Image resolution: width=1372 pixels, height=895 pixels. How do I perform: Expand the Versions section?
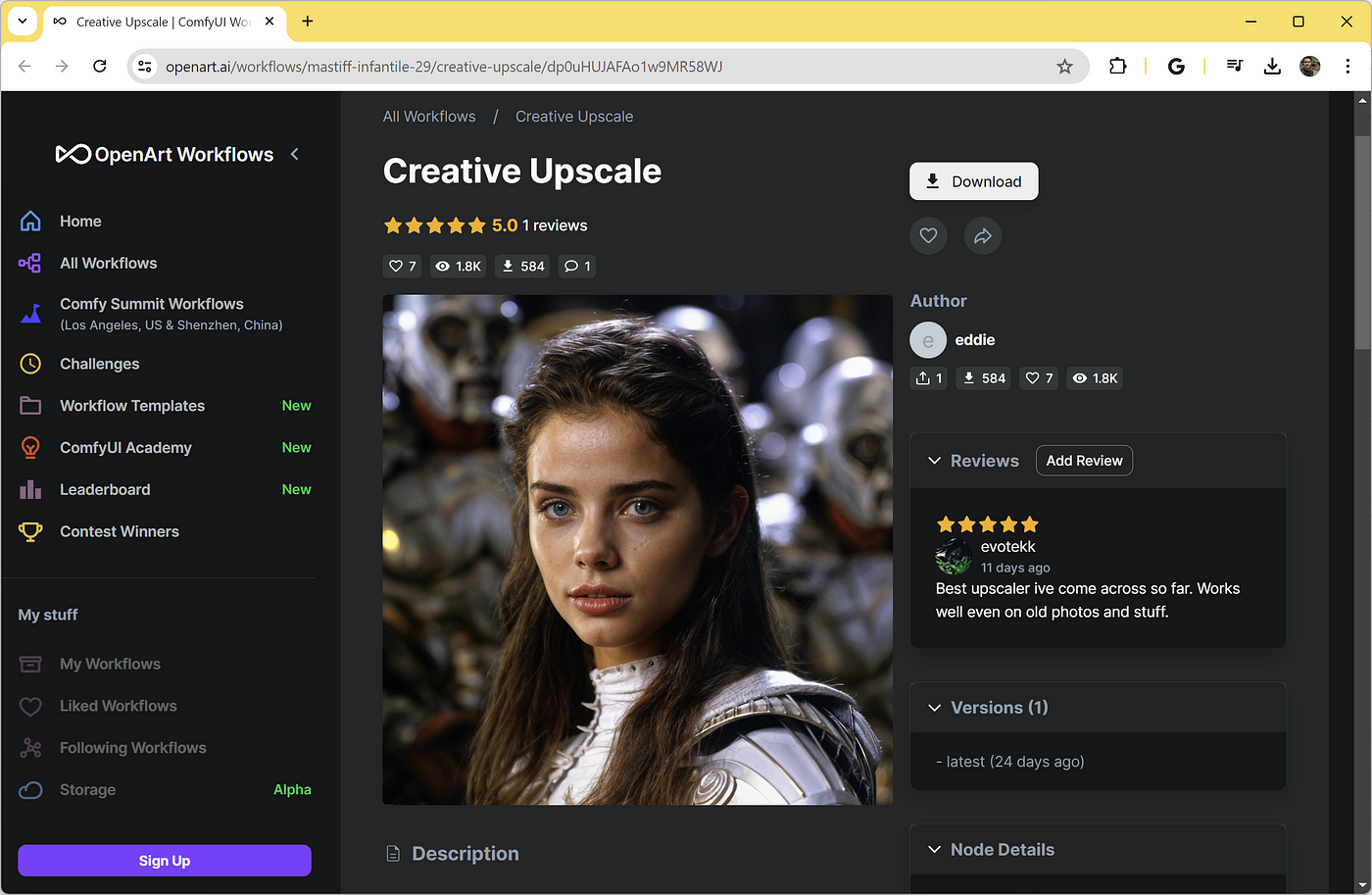[x=933, y=707]
